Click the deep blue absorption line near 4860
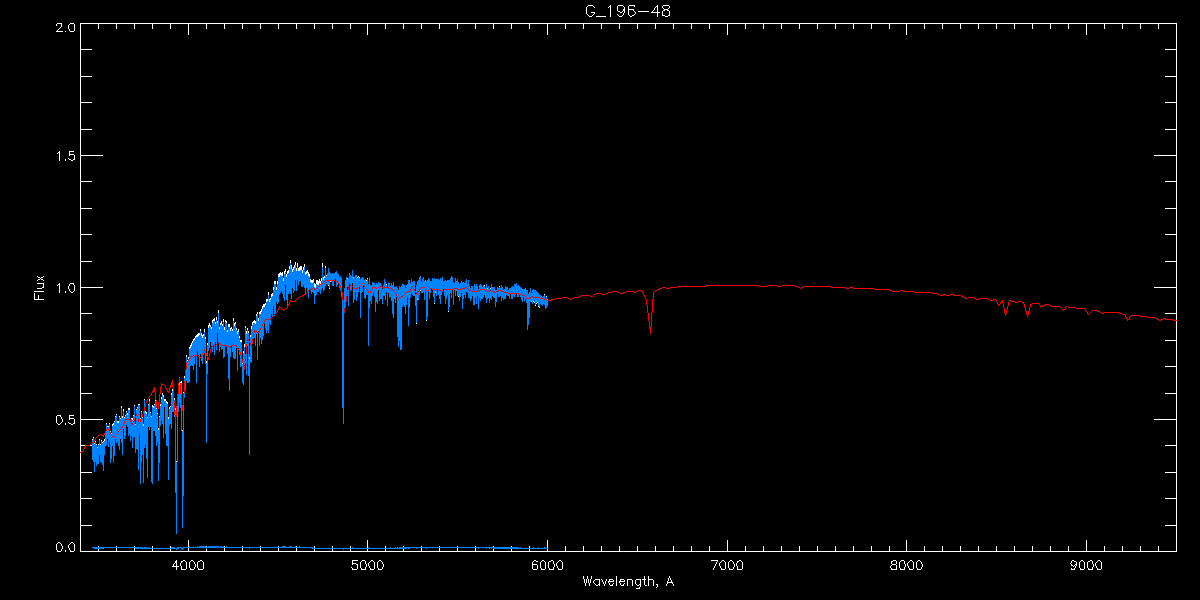 click(x=343, y=350)
